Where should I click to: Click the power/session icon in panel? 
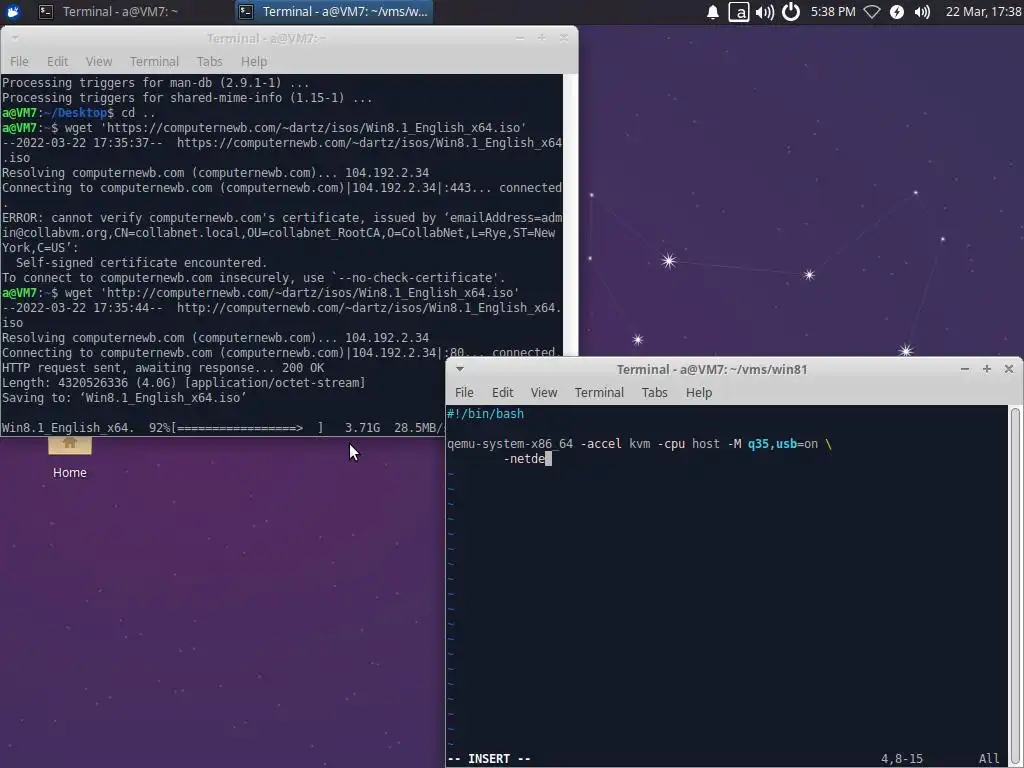click(791, 12)
